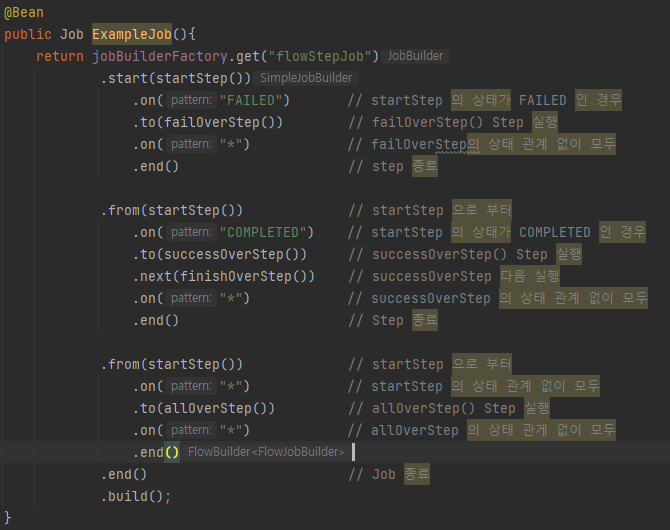Click the .next(finishOverStep()) call
Image resolution: width=670 pixels, height=530 pixels.
click(x=223, y=277)
